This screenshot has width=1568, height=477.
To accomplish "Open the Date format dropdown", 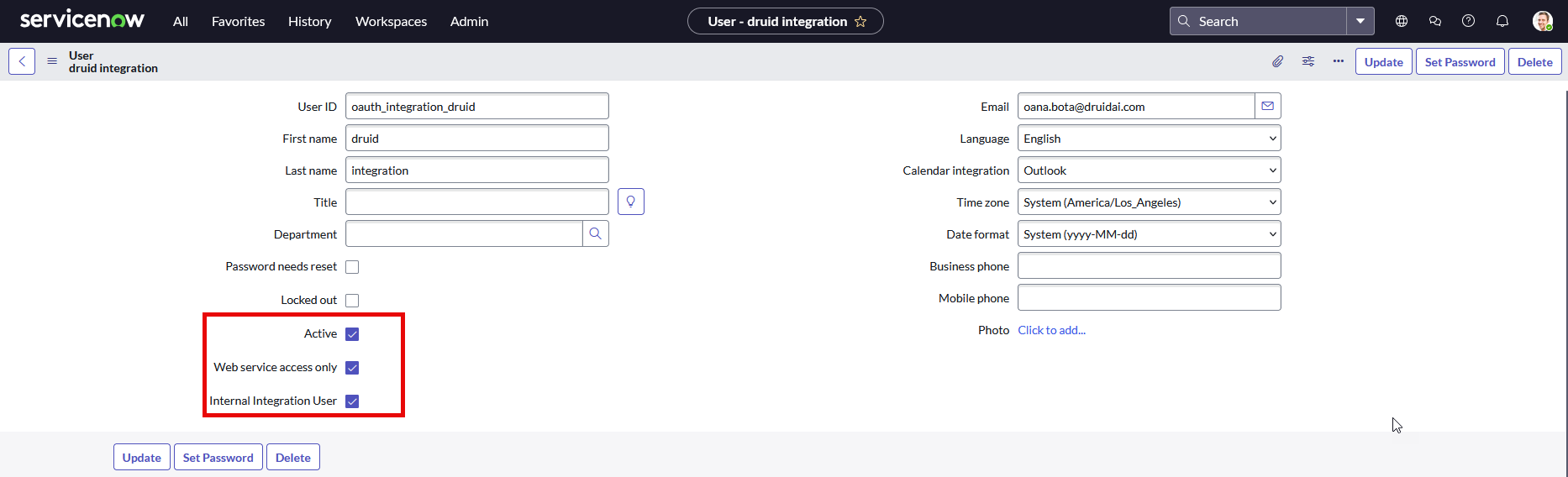I will (1149, 234).
